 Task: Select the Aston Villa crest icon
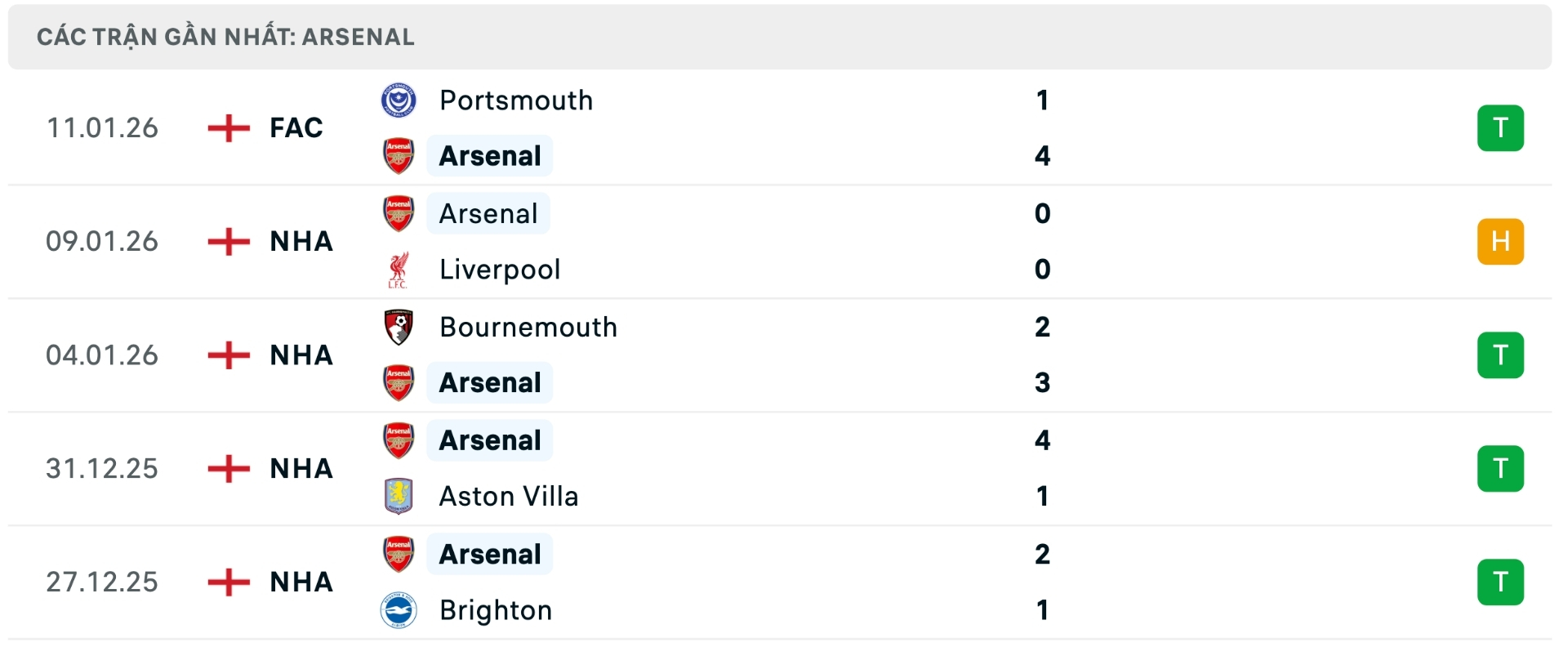pos(398,496)
